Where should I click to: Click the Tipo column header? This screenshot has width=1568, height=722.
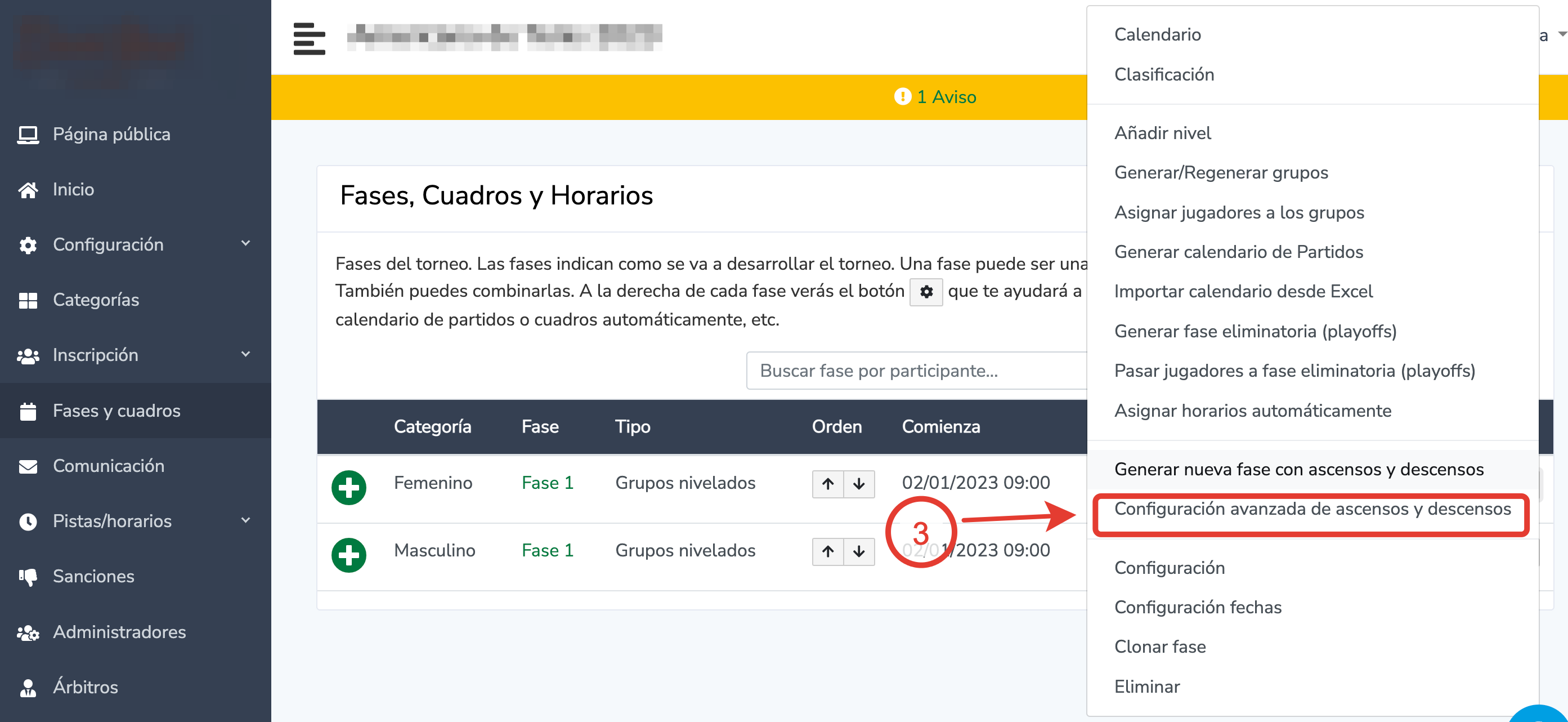pyautogui.click(x=633, y=426)
